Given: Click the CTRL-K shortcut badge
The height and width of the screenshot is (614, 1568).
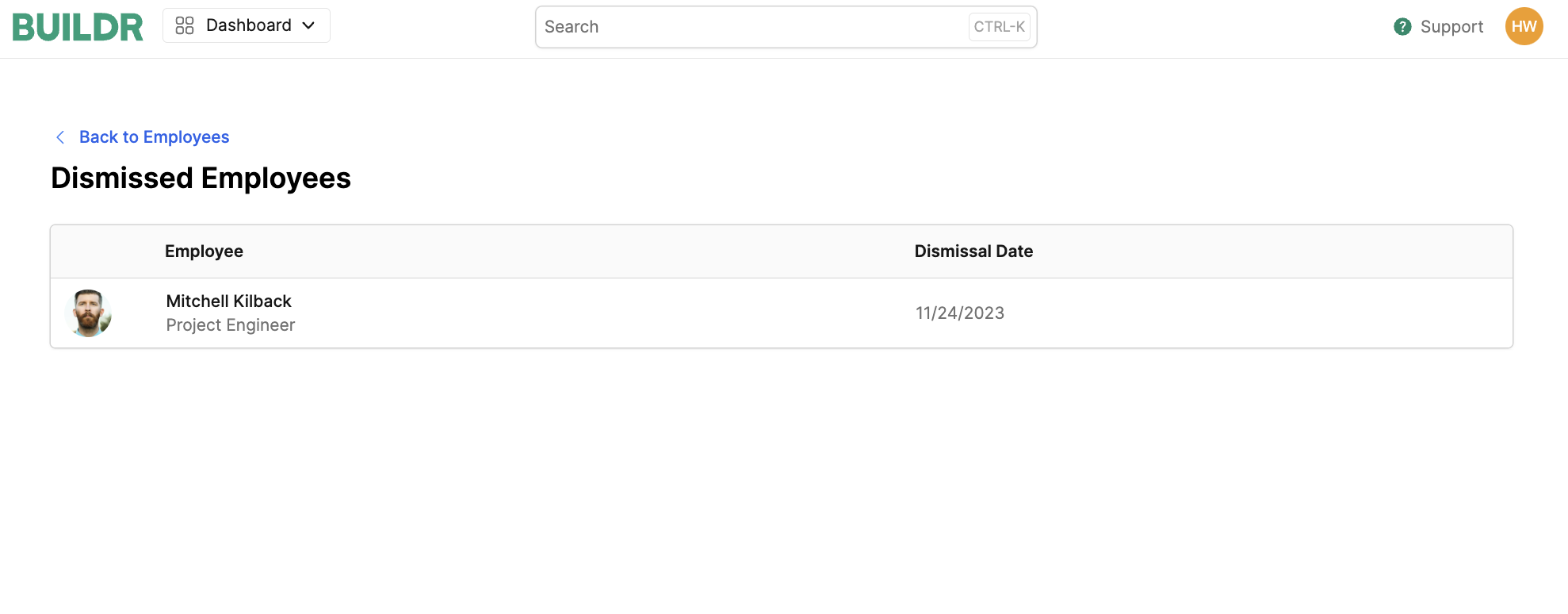Looking at the screenshot, I should [x=999, y=27].
